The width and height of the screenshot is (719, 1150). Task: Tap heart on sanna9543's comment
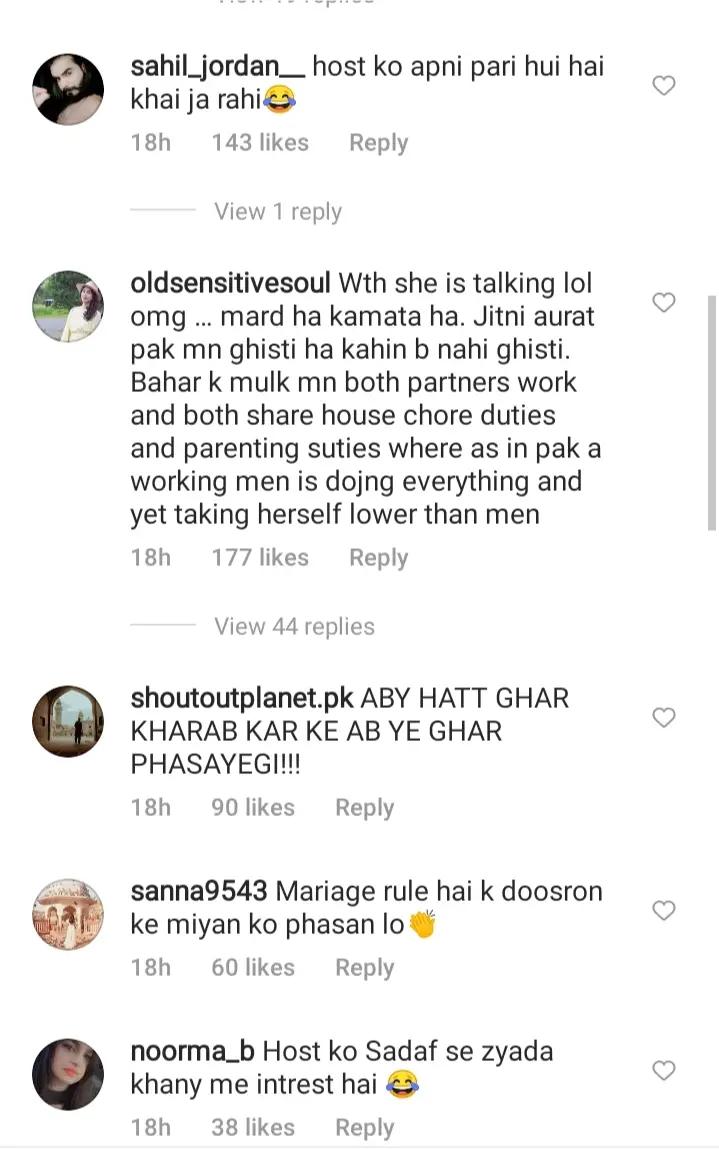pyautogui.click(x=664, y=910)
